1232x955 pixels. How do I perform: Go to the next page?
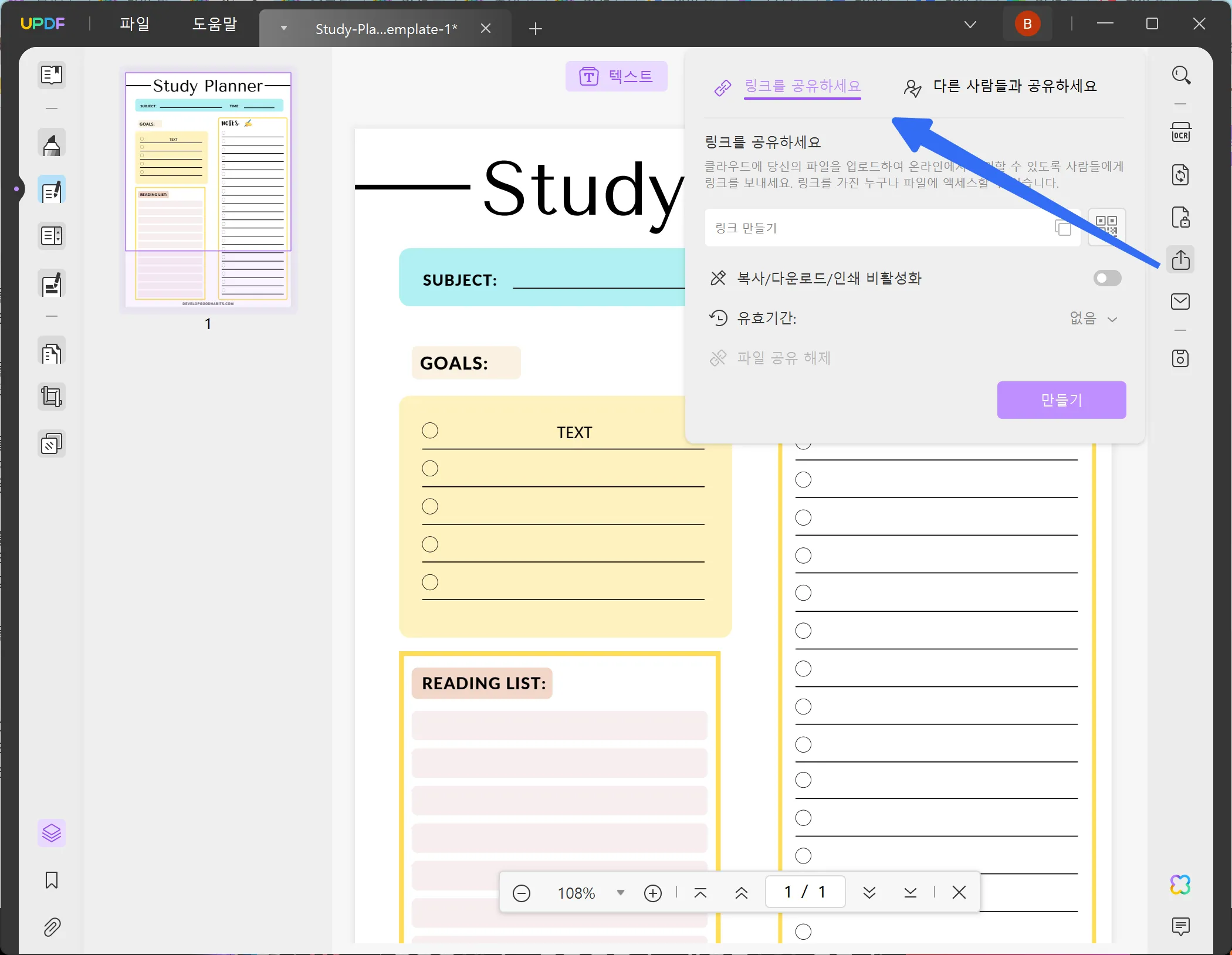tap(869, 893)
